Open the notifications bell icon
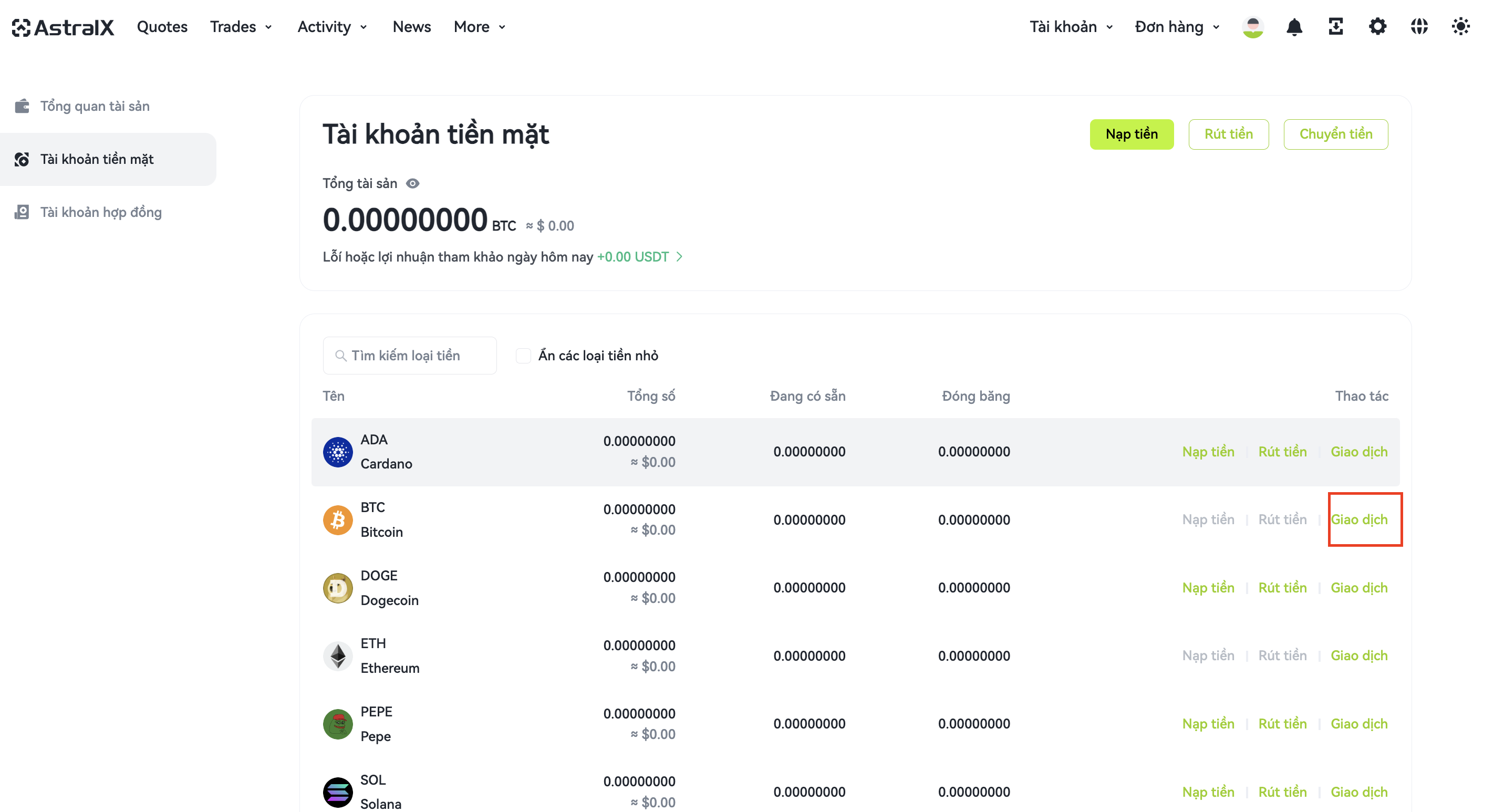This screenshot has height=812, width=1494. pyautogui.click(x=1294, y=27)
